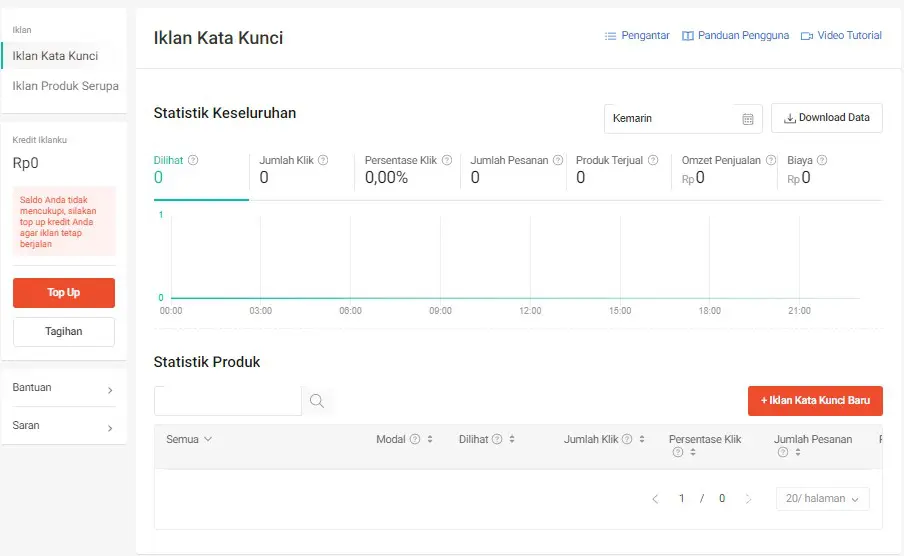Select the Jumlah Pesanan statistics tab
Viewport: 904px width, 556px height.
tap(514, 170)
